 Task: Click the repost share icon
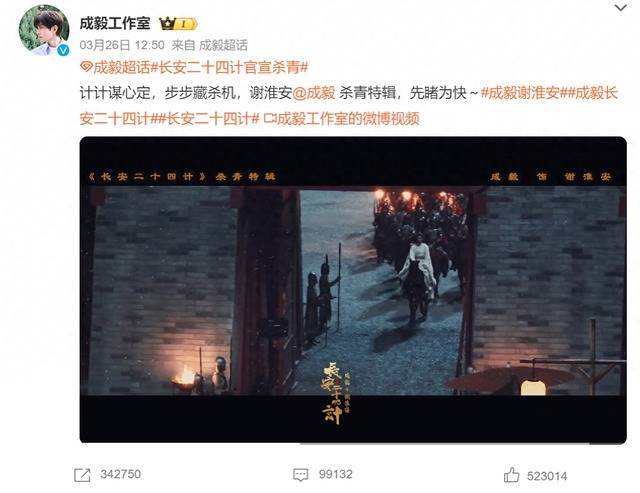click(82, 475)
